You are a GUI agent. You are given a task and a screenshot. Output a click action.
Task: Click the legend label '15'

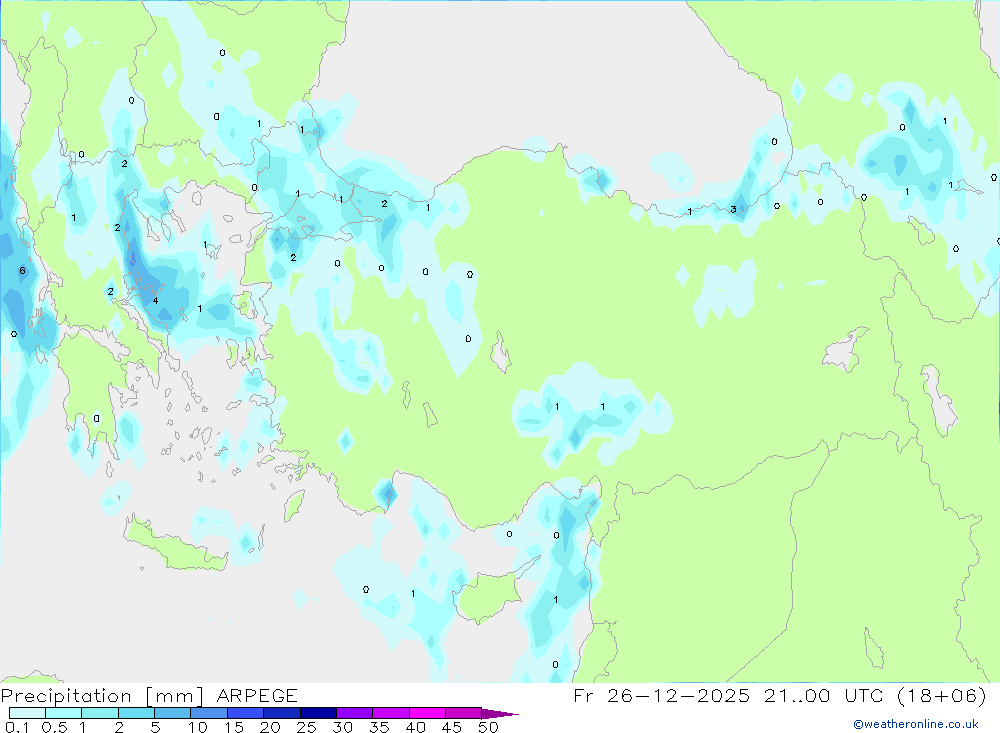[x=234, y=727]
